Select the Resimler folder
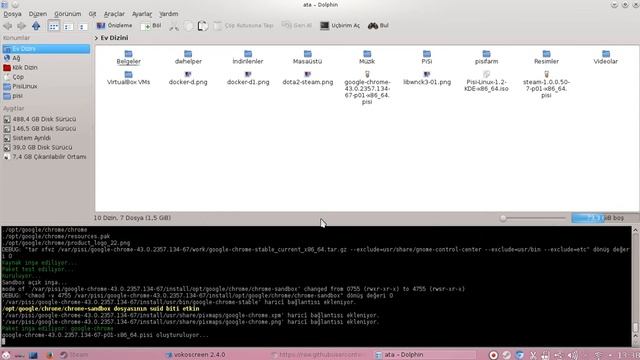640x360 pixels. click(x=546, y=57)
